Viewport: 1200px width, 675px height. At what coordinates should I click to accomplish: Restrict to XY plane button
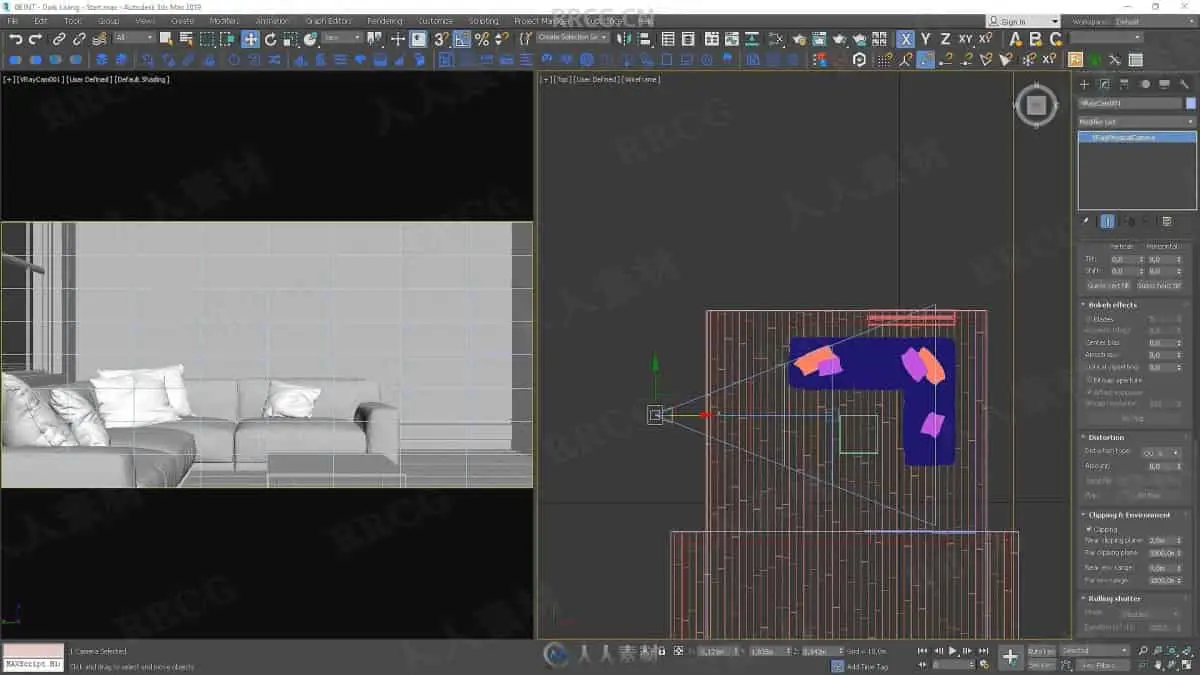coord(966,39)
